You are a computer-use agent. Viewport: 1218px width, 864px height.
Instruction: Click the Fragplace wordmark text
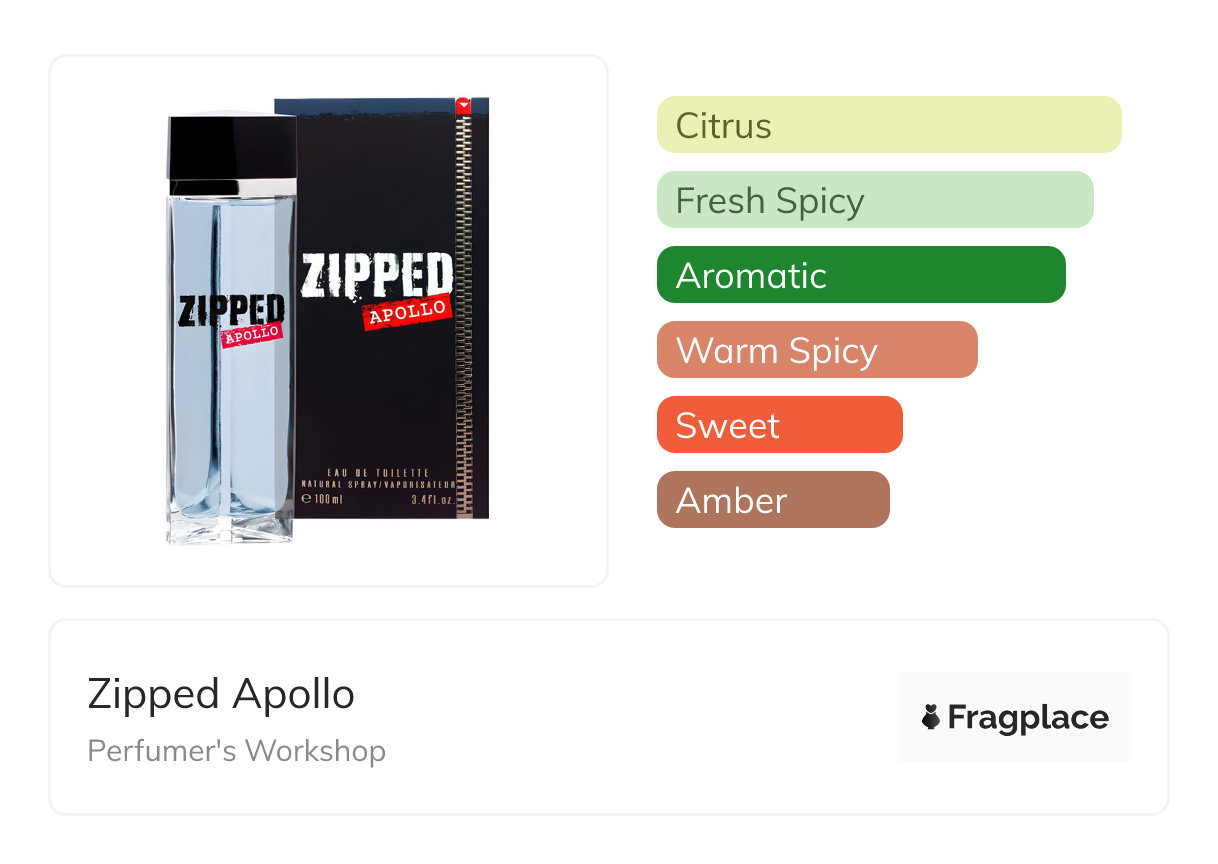coord(1027,717)
